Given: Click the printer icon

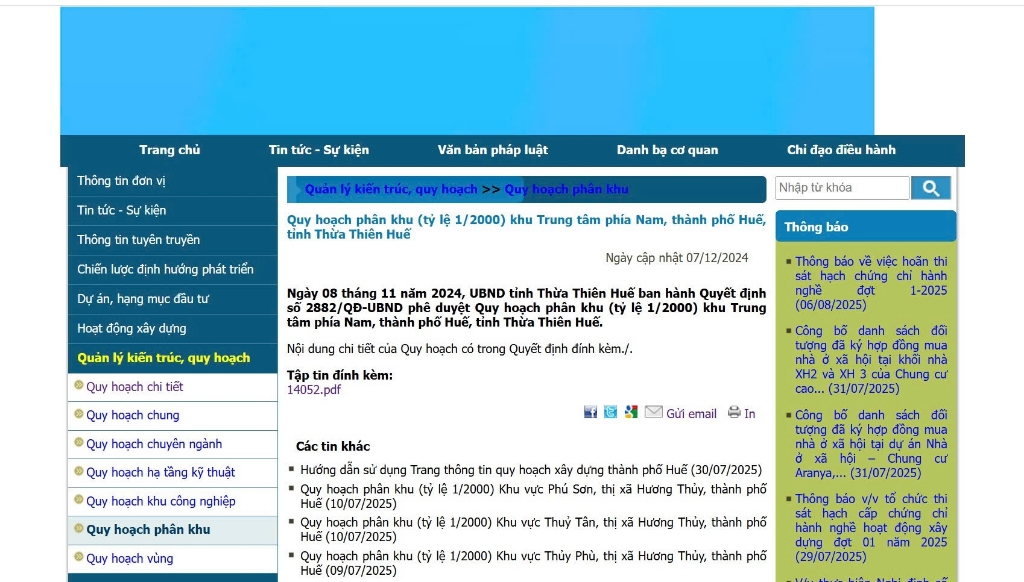Looking at the screenshot, I should (x=735, y=412).
